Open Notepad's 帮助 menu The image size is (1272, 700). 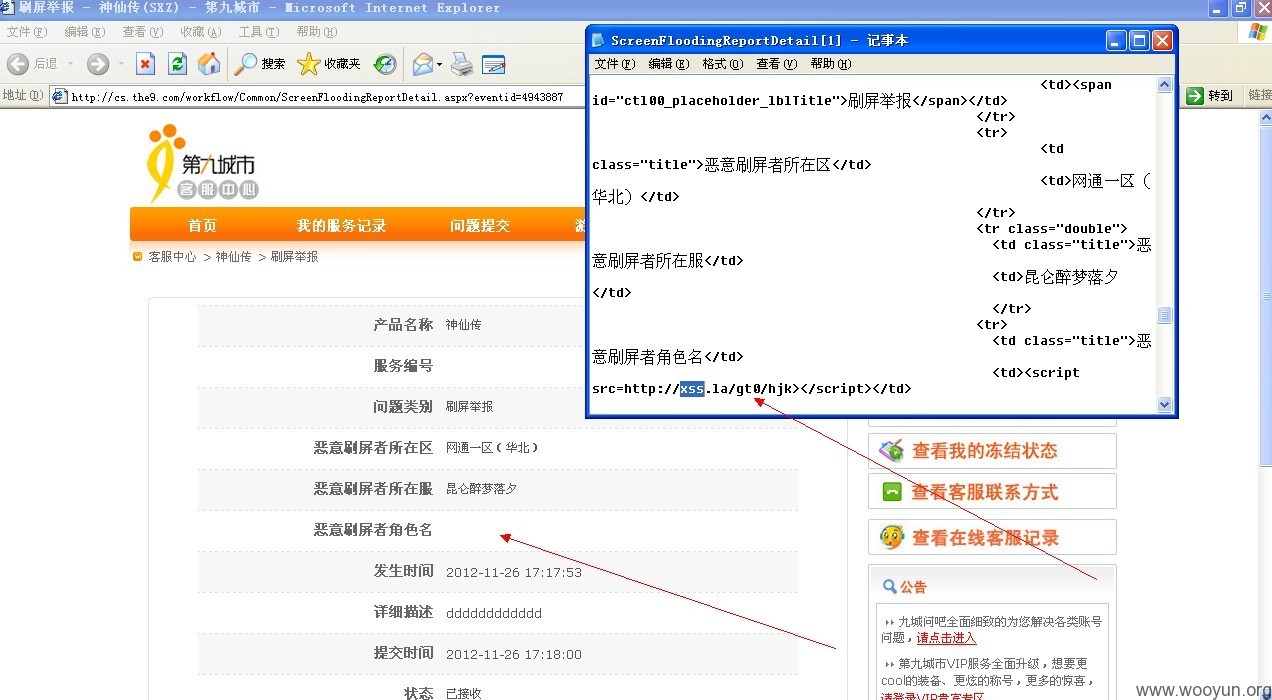(x=831, y=64)
